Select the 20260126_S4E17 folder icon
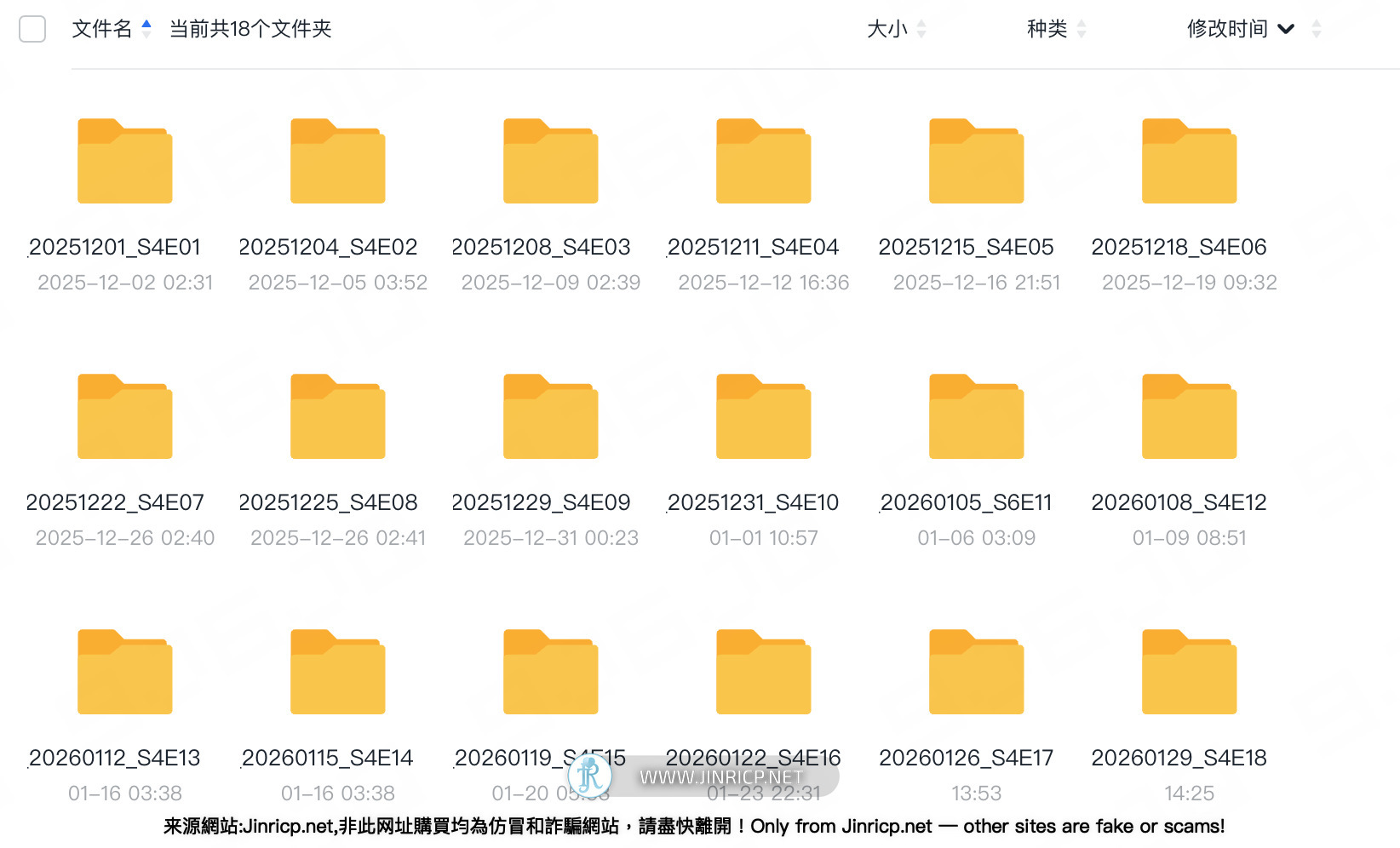The image size is (1400, 848). (976, 672)
